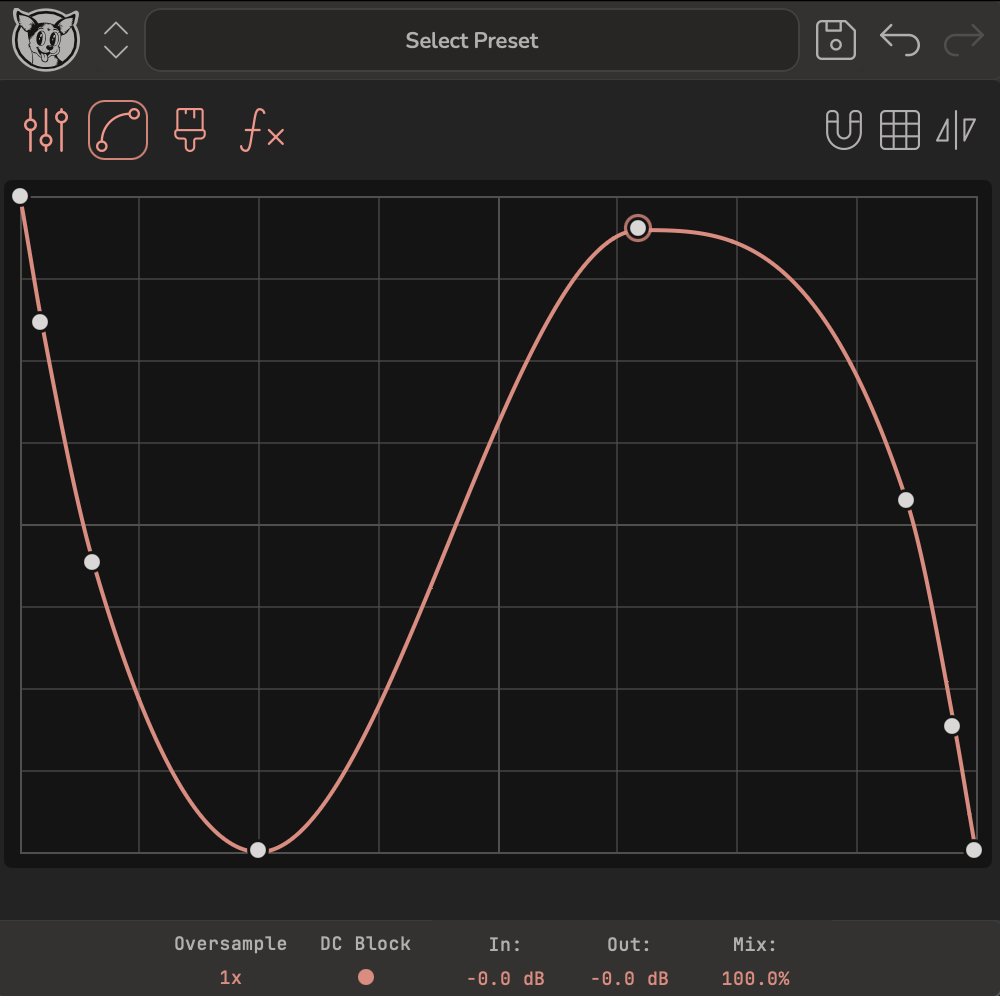Screen dimensions: 1000x996
Task: Select the paint brush tool icon
Action: [x=187, y=129]
